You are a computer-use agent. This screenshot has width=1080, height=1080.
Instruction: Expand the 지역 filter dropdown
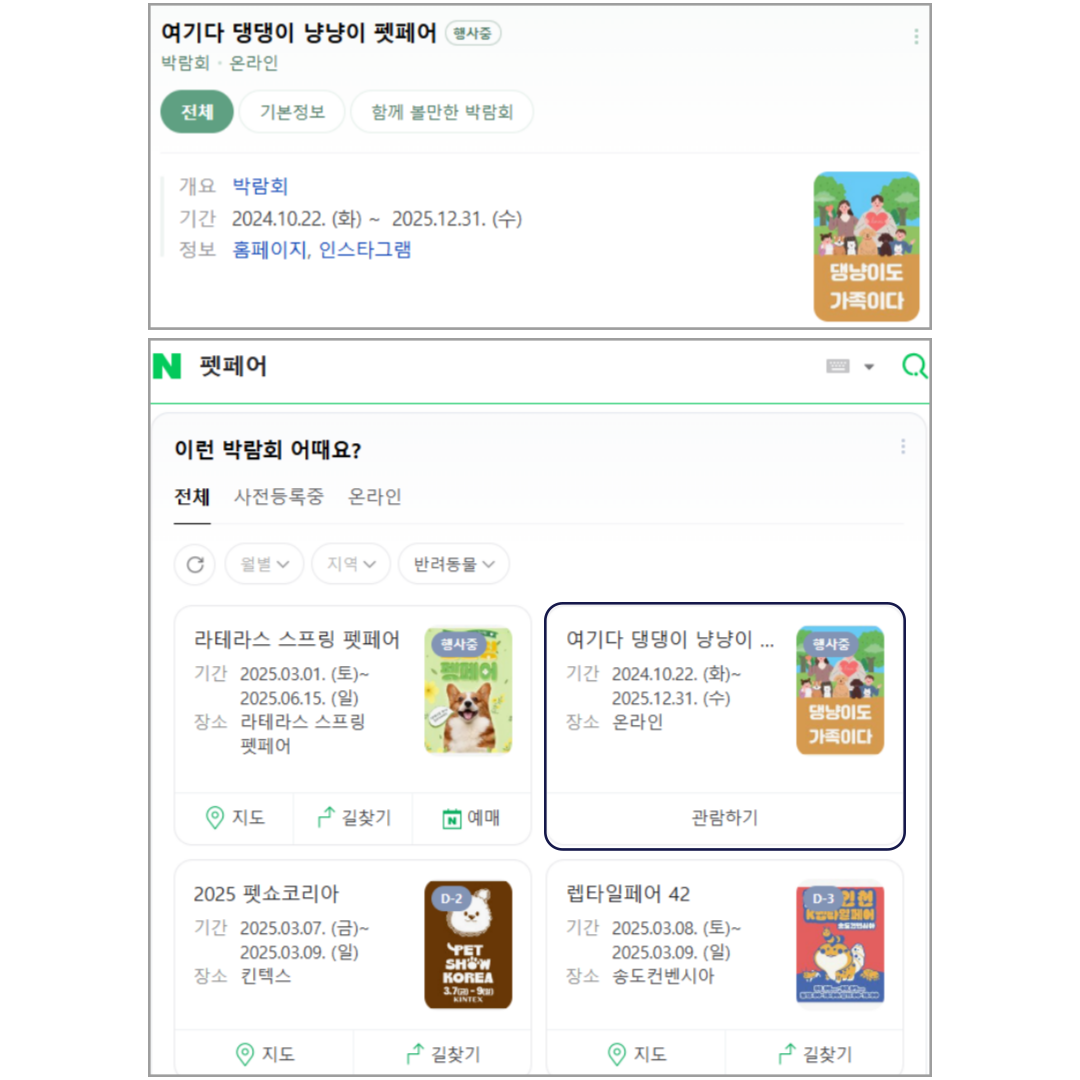click(351, 564)
